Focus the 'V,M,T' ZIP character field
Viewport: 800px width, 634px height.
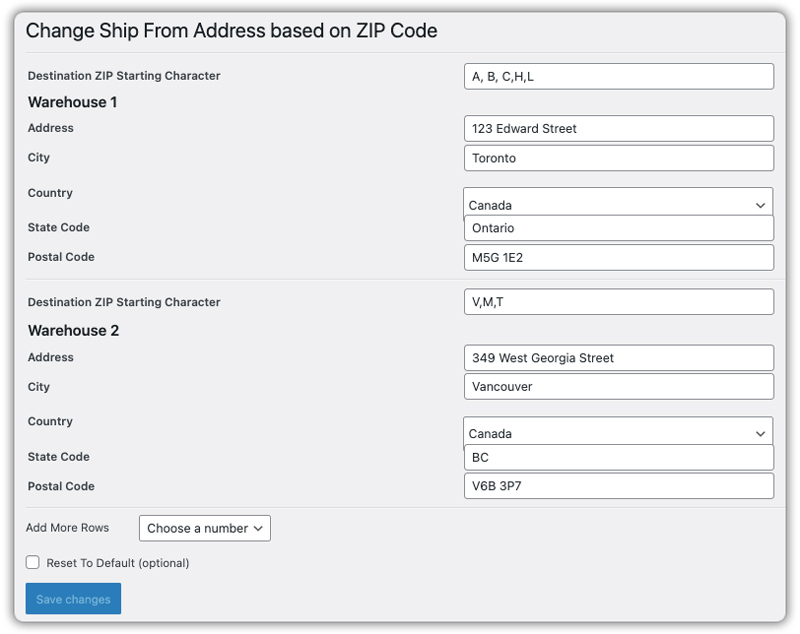coord(618,302)
